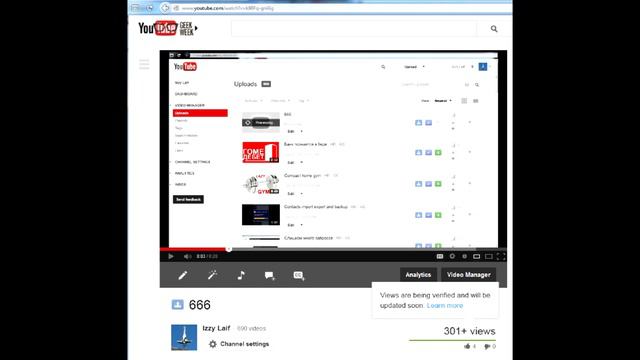Click the red TOME thumbnail in the uploads list
The height and width of the screenshot is (360, 640).
tap(261, 152)
